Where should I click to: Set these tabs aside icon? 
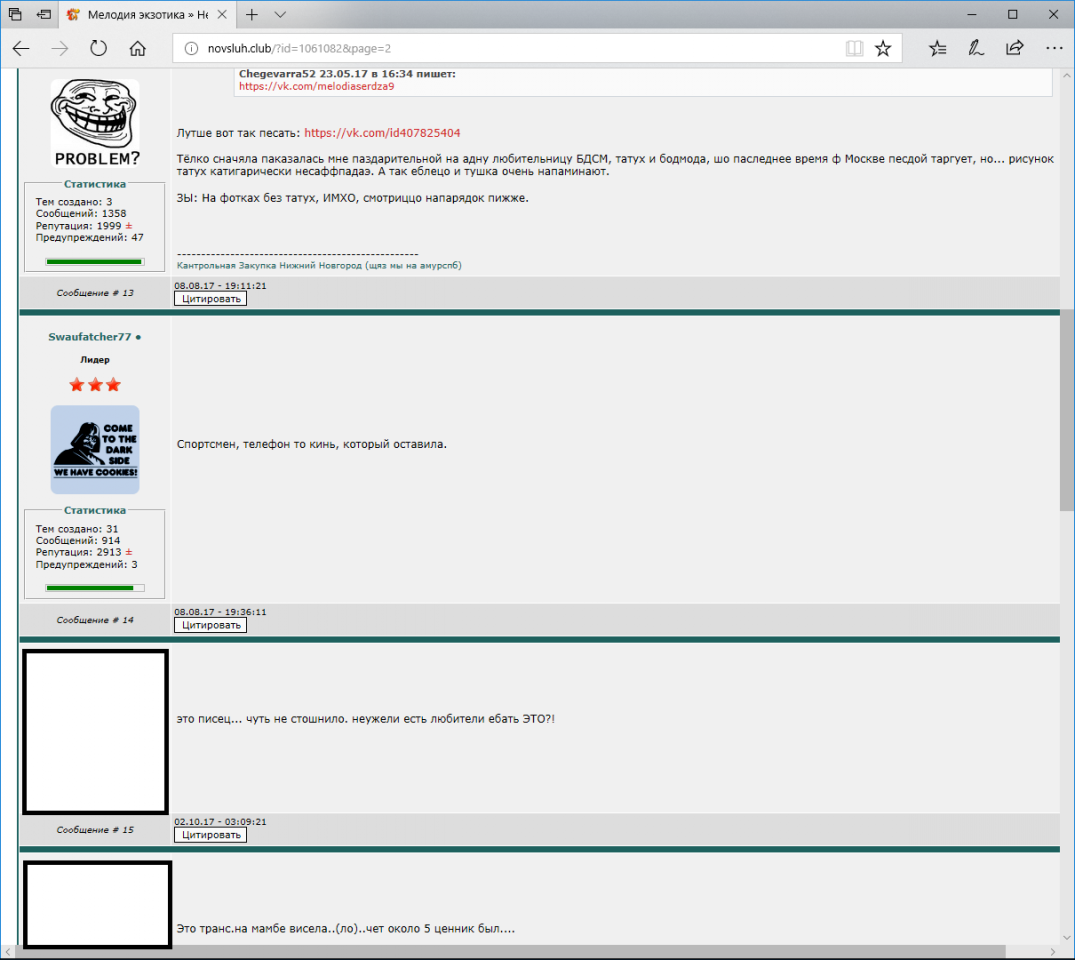44,15
